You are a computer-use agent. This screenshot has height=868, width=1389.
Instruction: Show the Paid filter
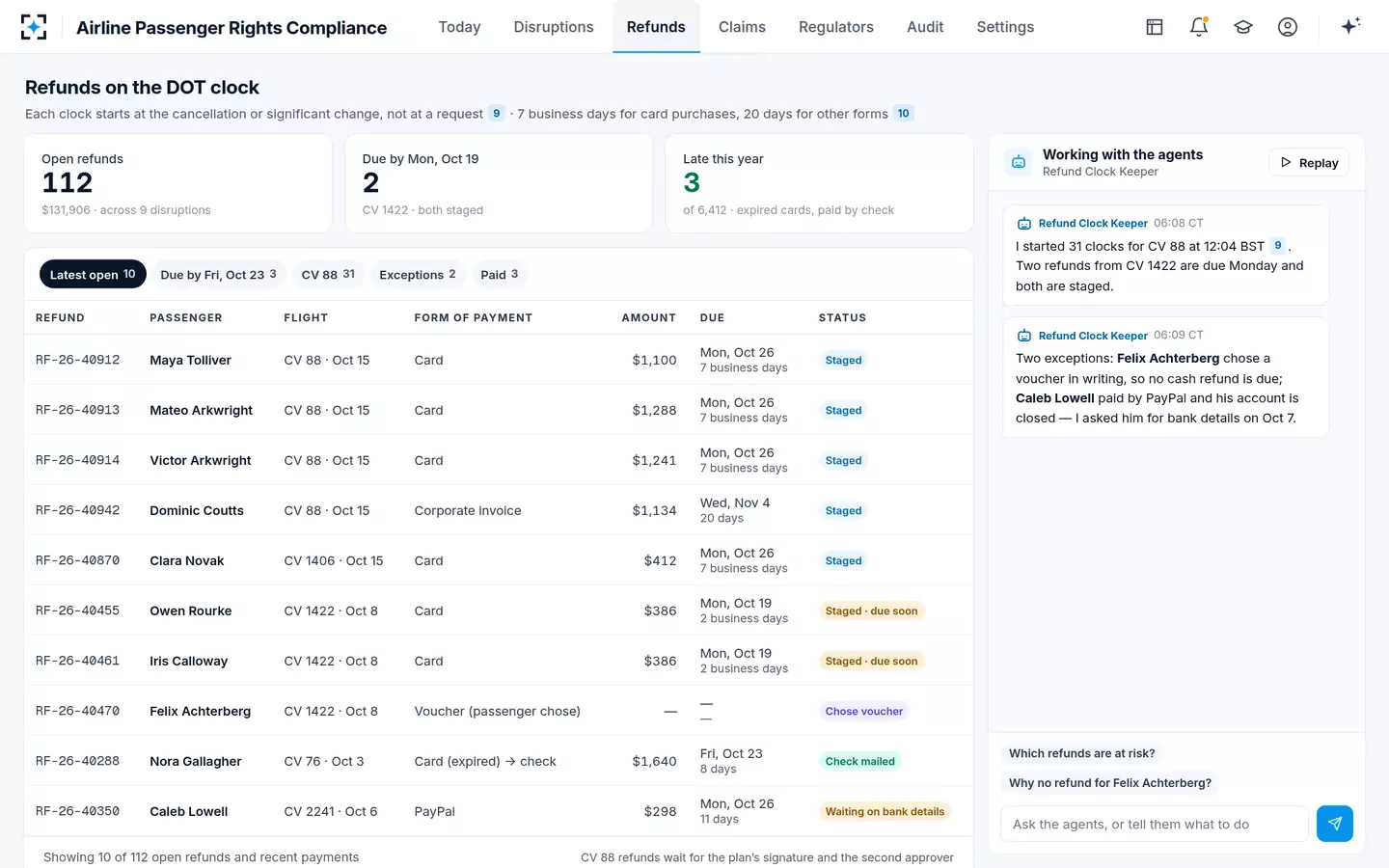pos(500,275)
